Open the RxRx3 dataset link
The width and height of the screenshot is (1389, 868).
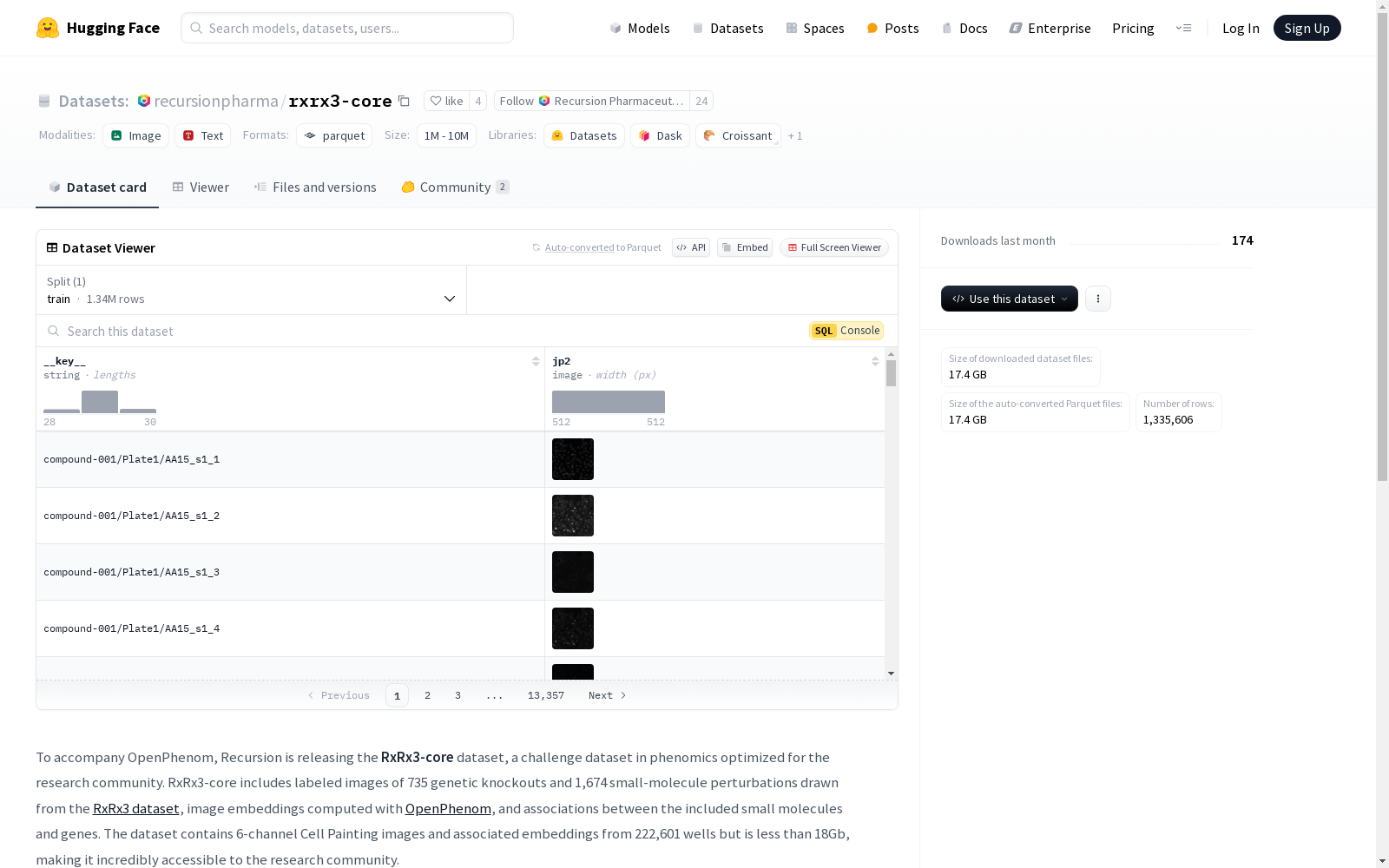[136, 808]
